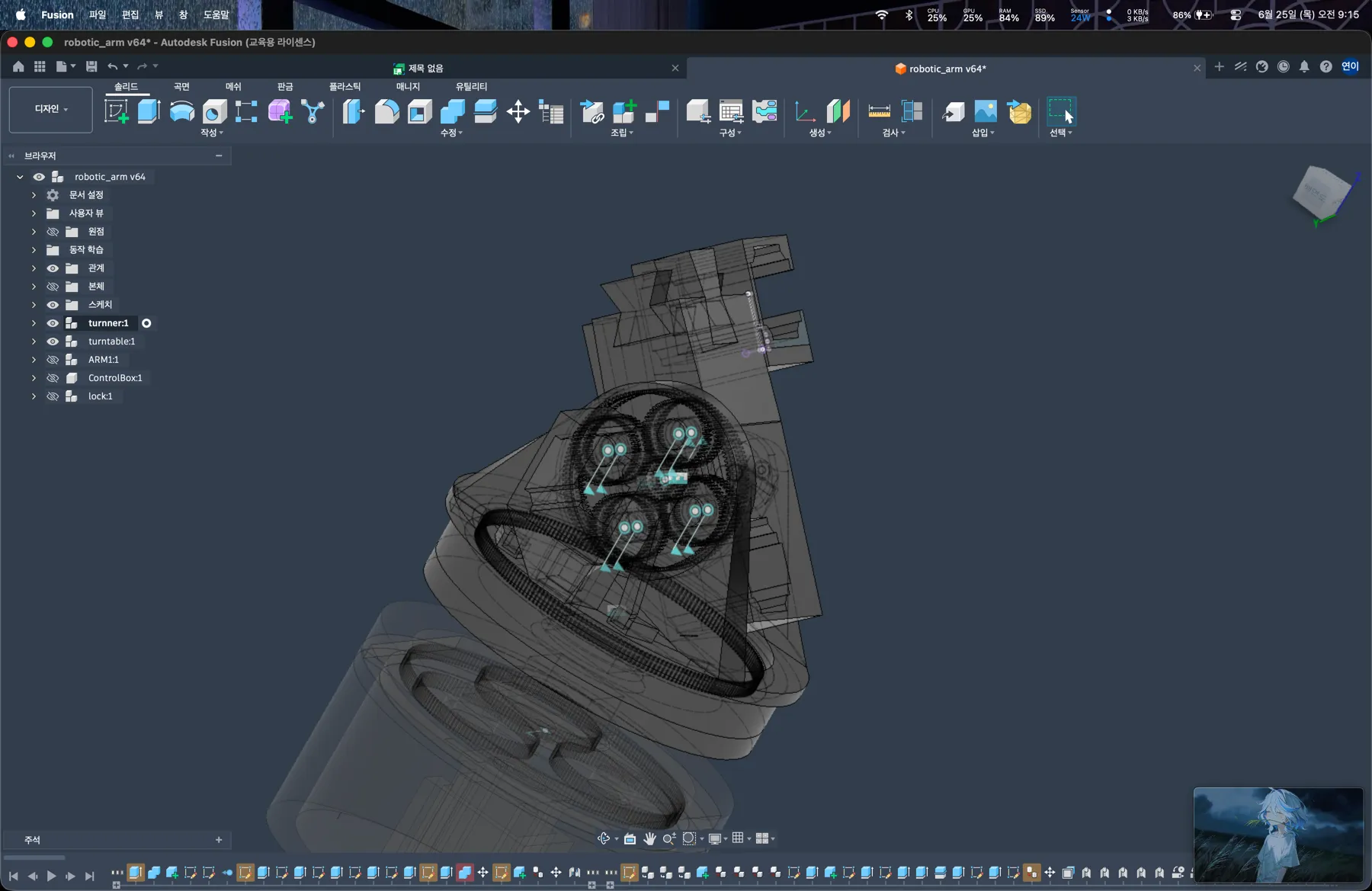Open the 수정 dropdown label

pyautogui.click(x=451, y=133)
